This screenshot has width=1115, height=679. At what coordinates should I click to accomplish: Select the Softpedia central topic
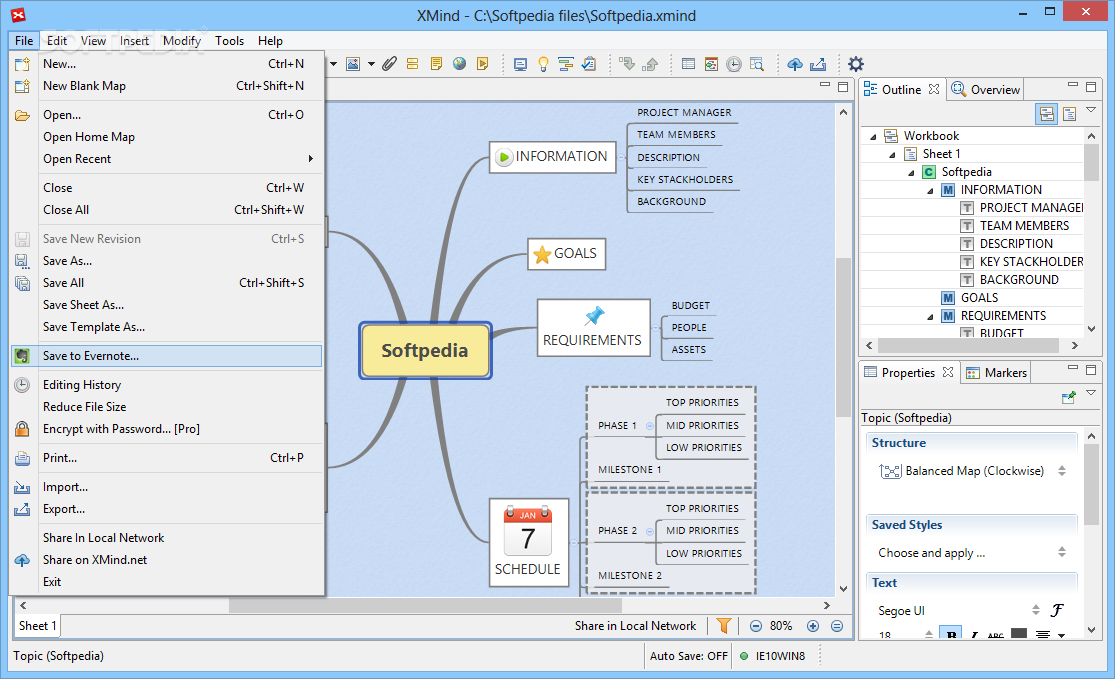[x=425, y=351]
